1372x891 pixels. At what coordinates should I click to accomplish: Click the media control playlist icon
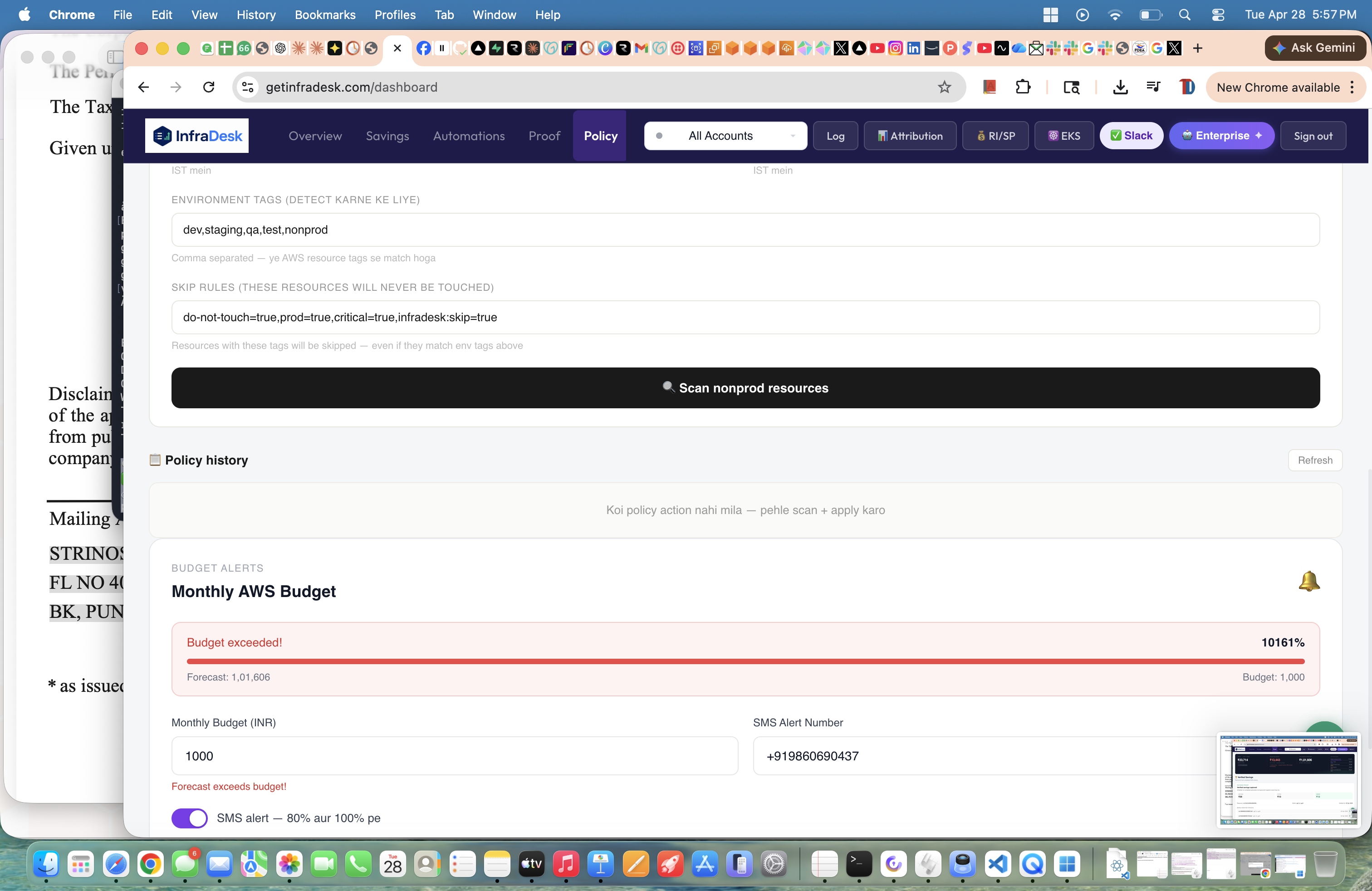[x=1153, y=87]
